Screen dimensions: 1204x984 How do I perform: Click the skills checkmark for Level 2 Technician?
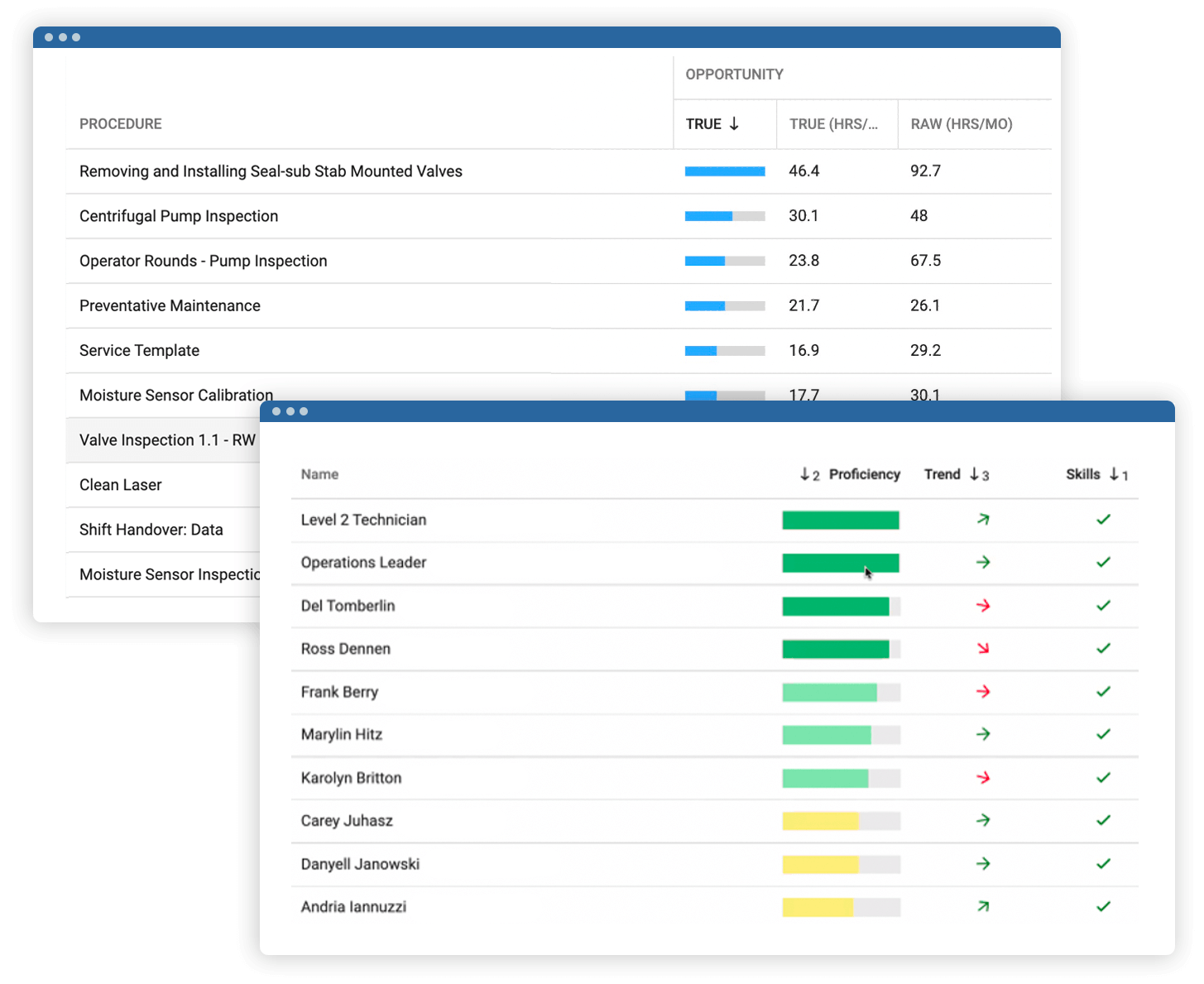tap(1103, 520)
